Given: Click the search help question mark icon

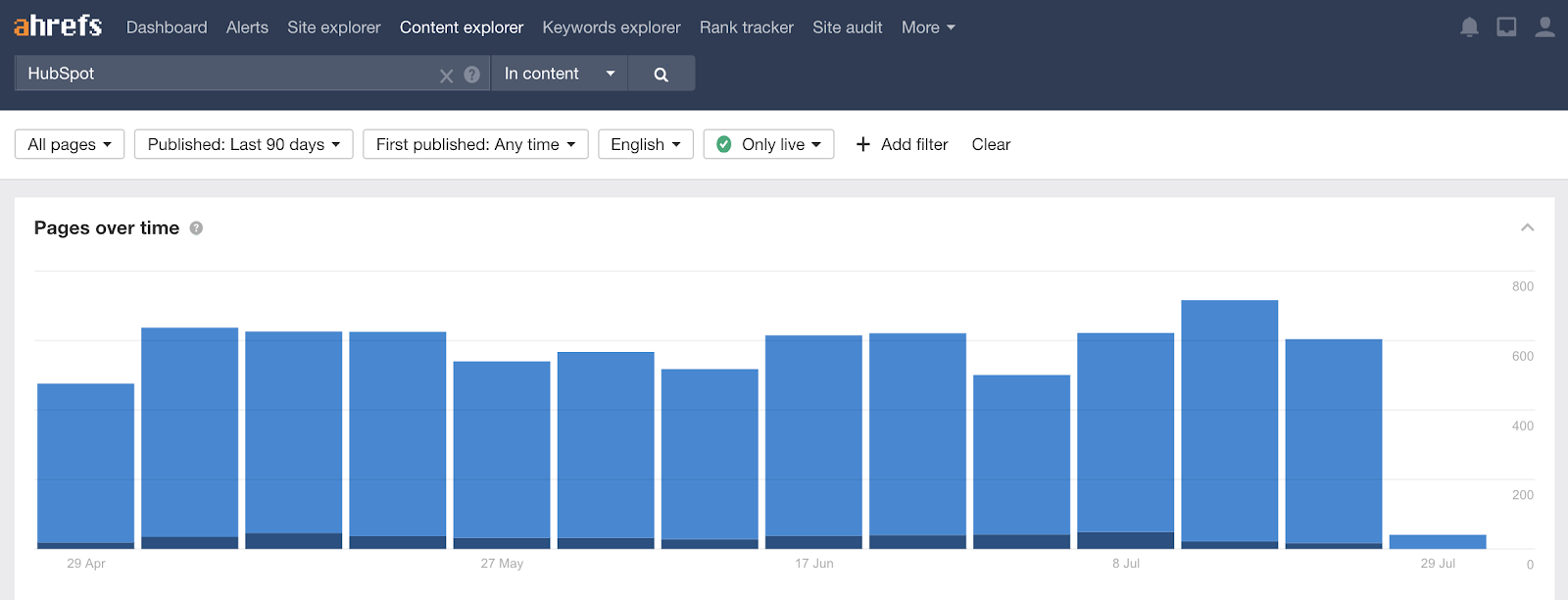Looking at the screenshot, I should [472, 75].
